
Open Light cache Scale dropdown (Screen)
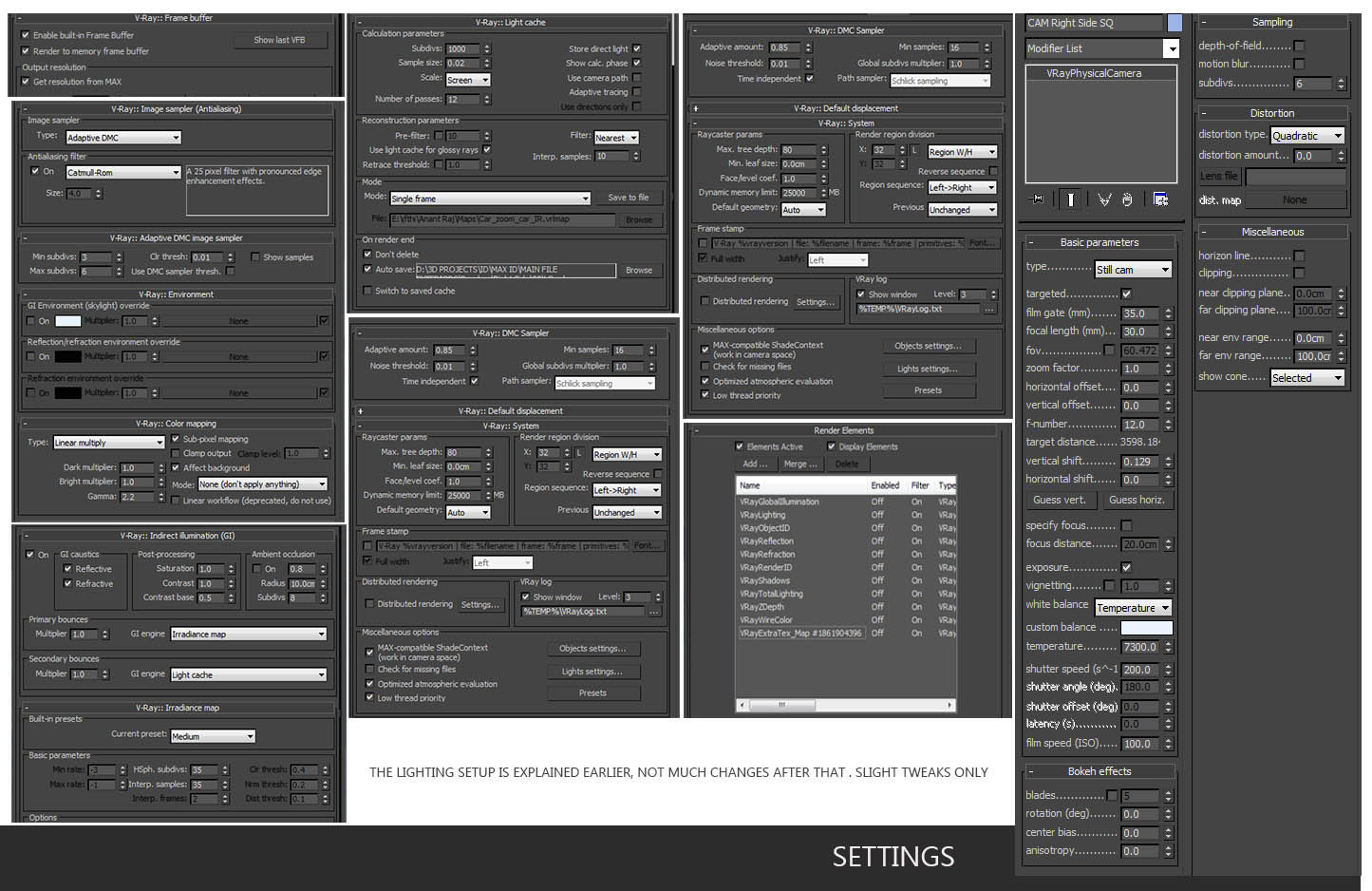pos(468,80)
